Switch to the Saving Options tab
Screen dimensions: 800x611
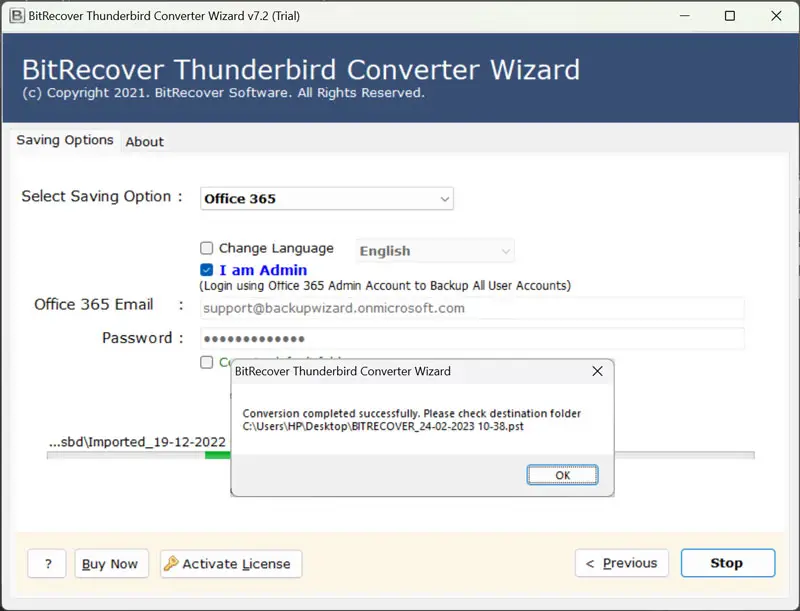pos(65,140)
